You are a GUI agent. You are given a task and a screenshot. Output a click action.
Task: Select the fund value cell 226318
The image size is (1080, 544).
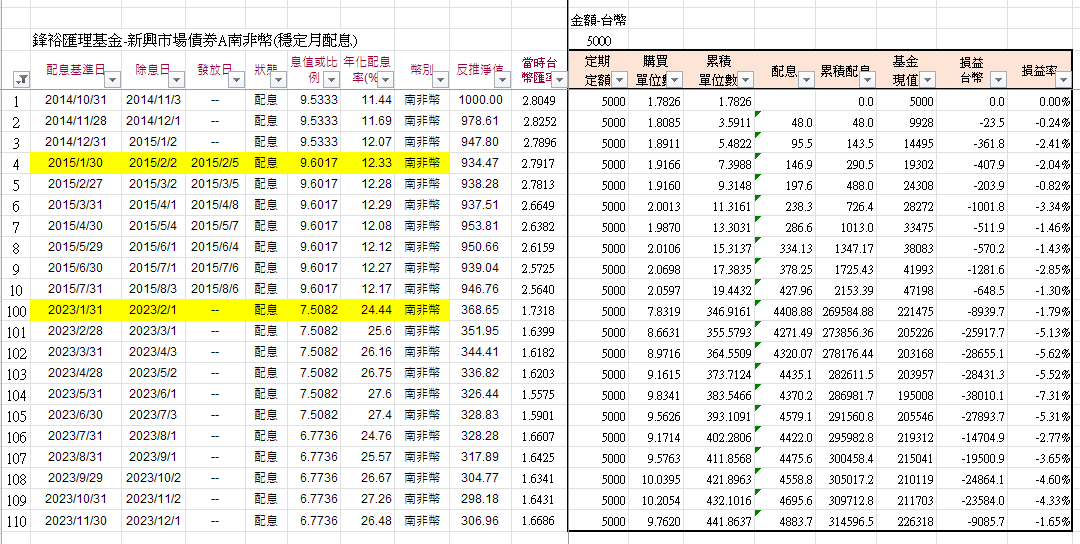906,521
